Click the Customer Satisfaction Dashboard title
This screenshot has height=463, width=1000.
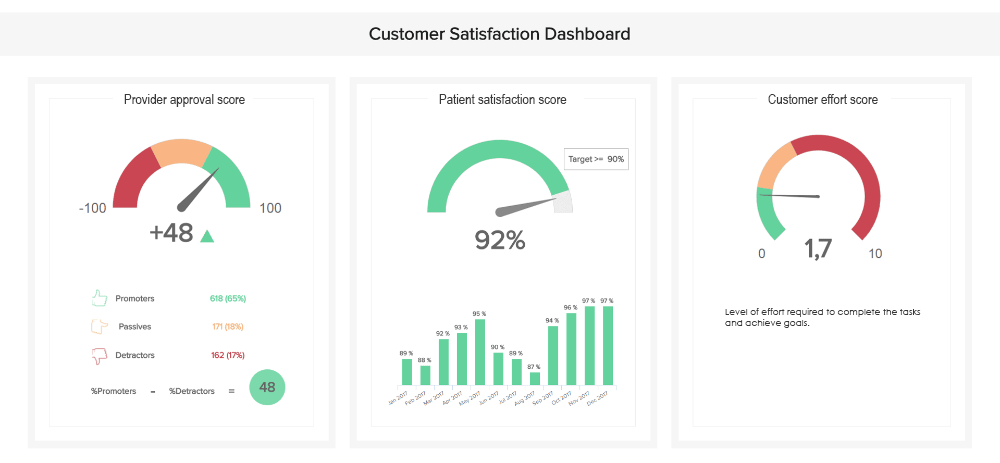[x=500, y=34]
